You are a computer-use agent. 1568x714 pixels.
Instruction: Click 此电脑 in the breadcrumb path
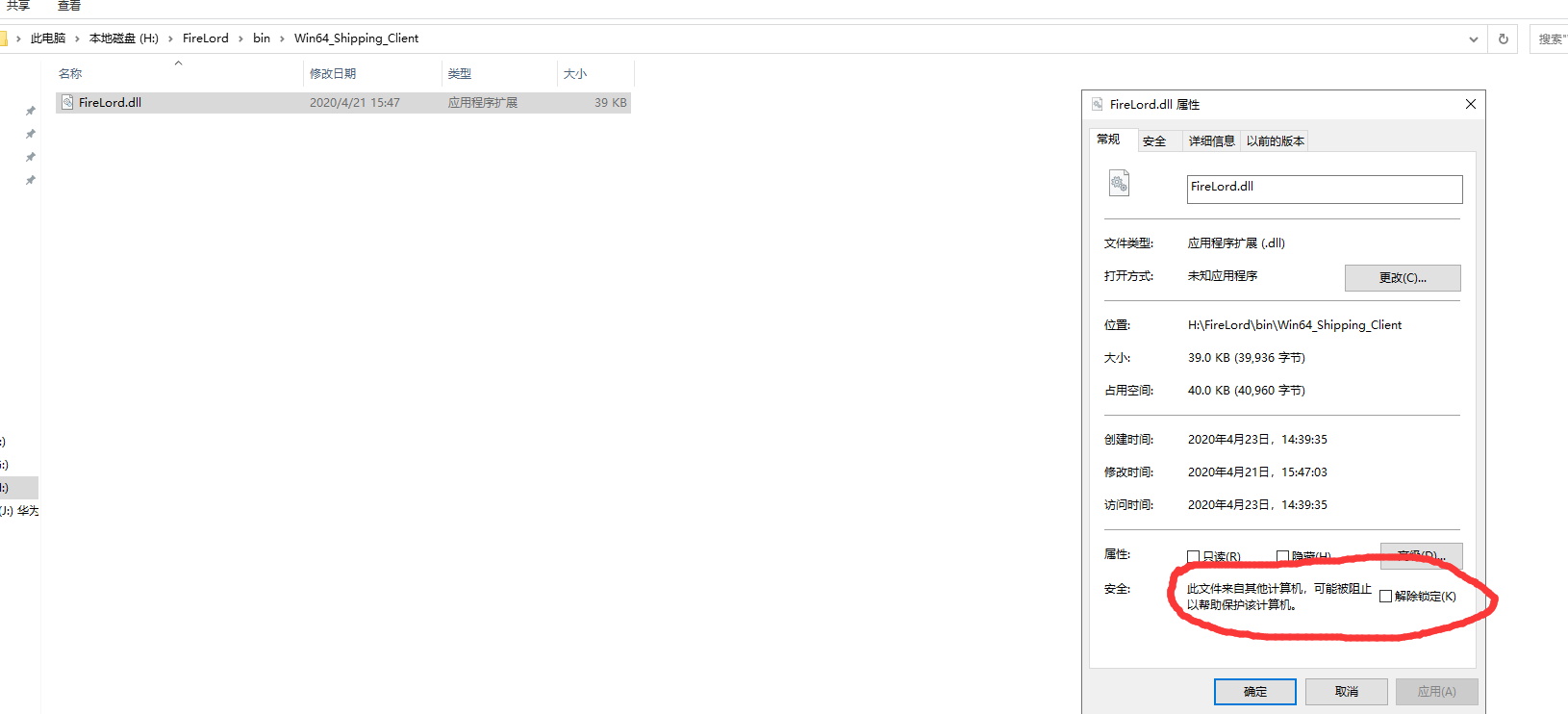click(48, 38)
